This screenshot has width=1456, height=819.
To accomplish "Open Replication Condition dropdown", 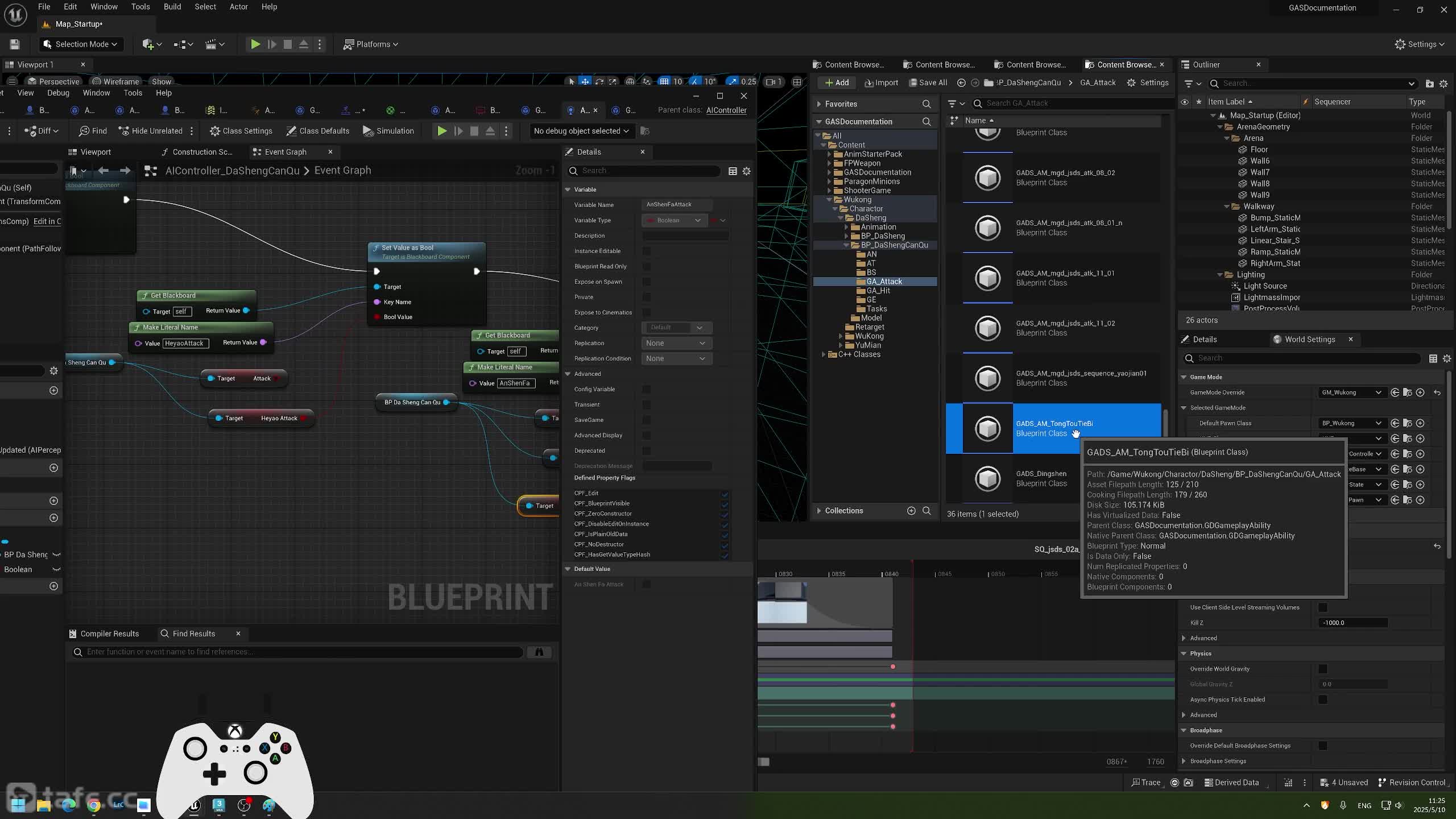I will point(676,359).
